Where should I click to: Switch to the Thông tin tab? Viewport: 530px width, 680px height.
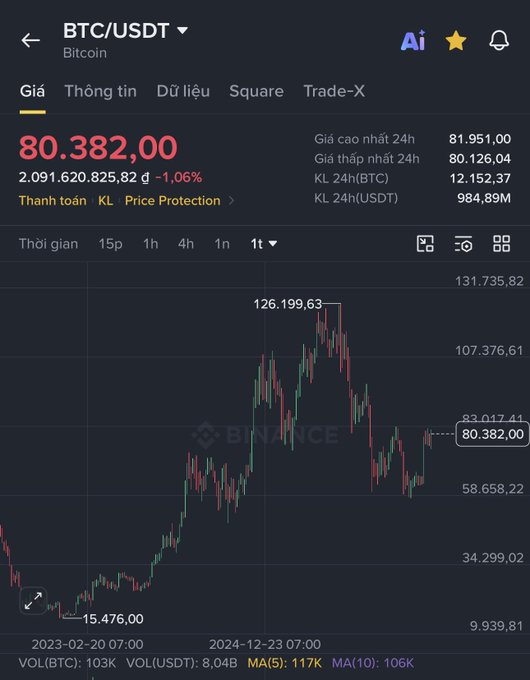(101, 91)
